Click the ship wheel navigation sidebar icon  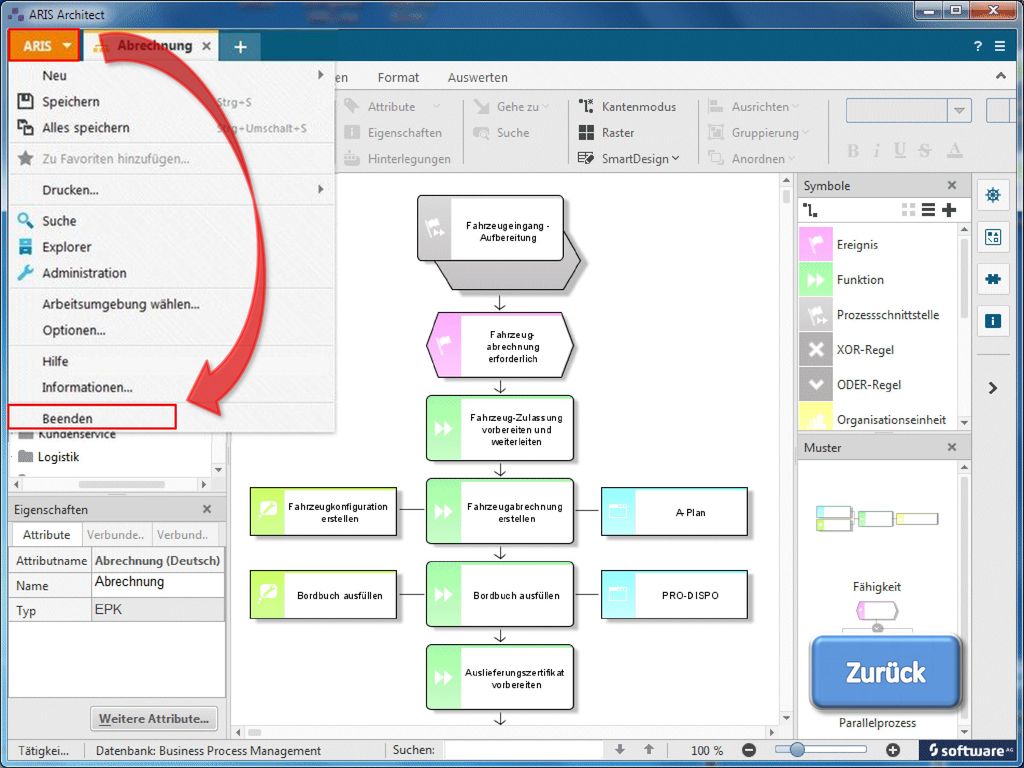993,195
